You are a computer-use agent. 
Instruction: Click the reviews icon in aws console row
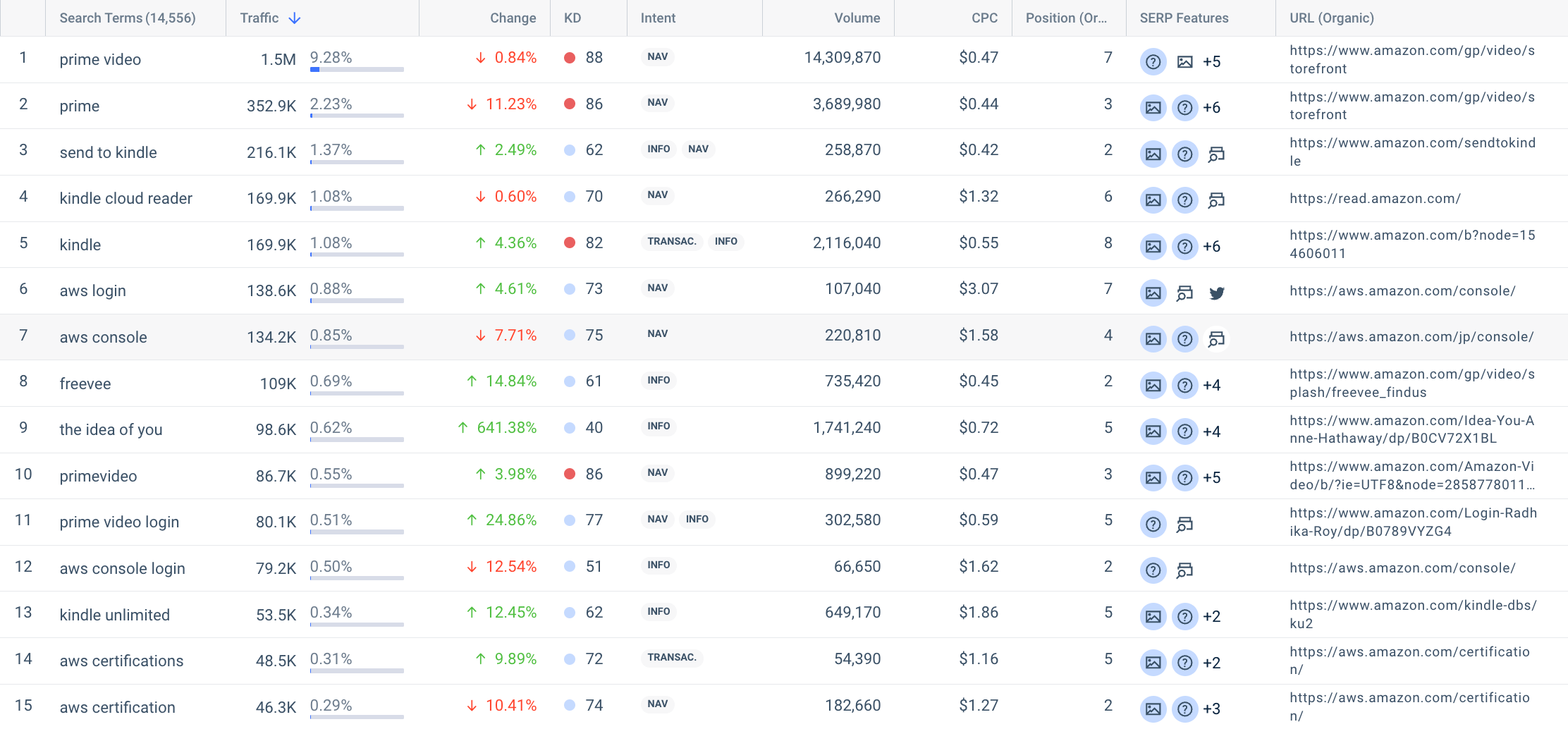pyautogui.click(x=1216, y=340)
